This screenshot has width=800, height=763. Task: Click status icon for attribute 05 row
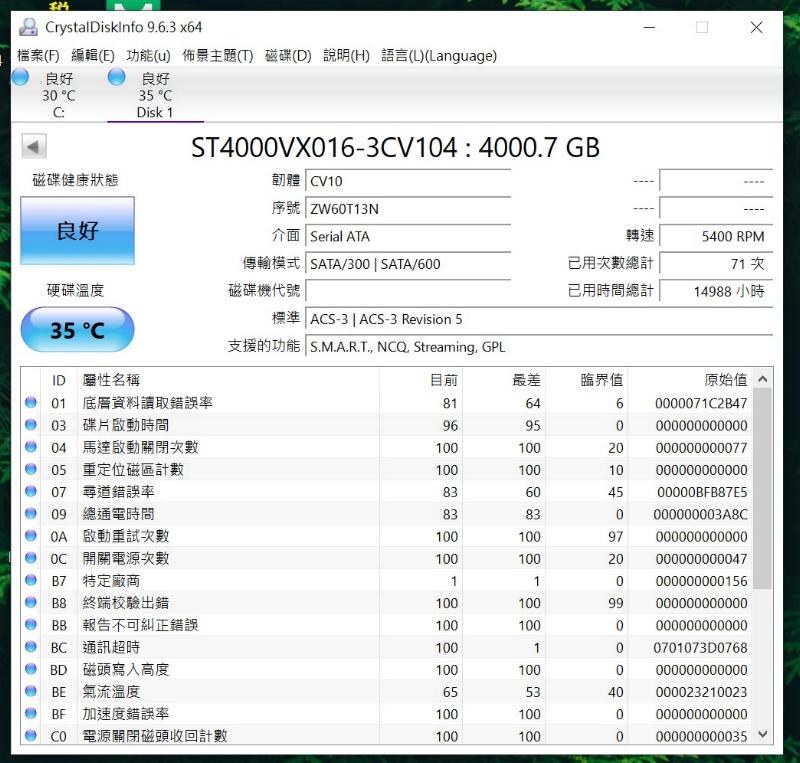(31, 470)
